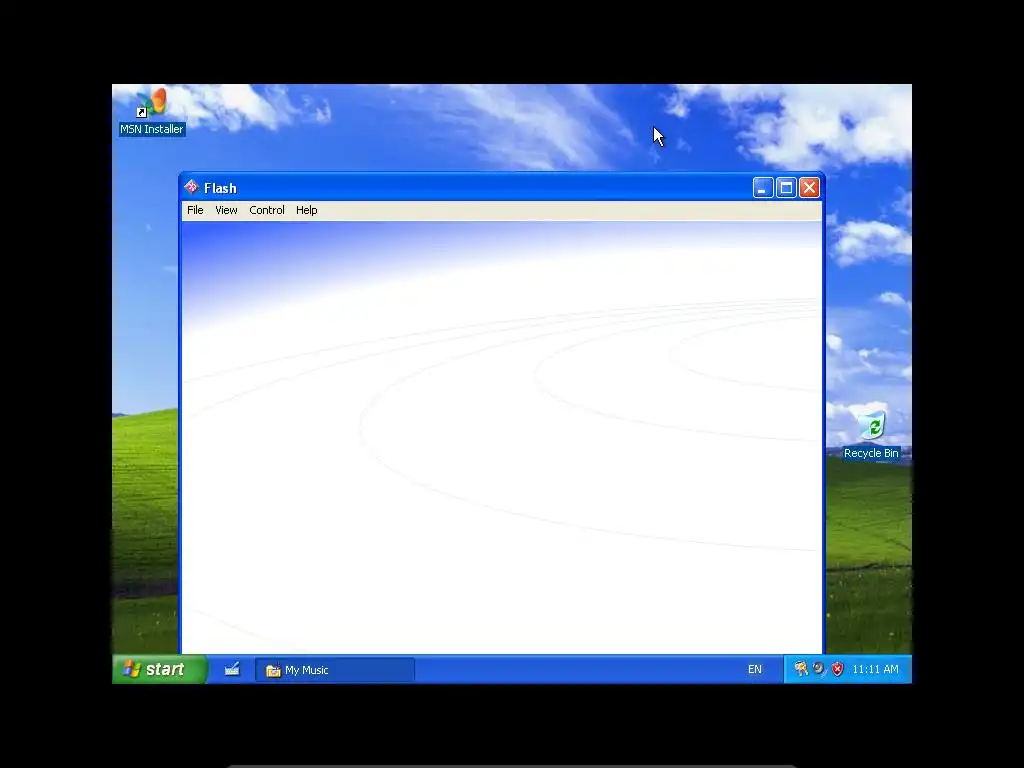Screen dimensions: 1024x768
Task: Click the EN language bar indicator
Action: 754,669
